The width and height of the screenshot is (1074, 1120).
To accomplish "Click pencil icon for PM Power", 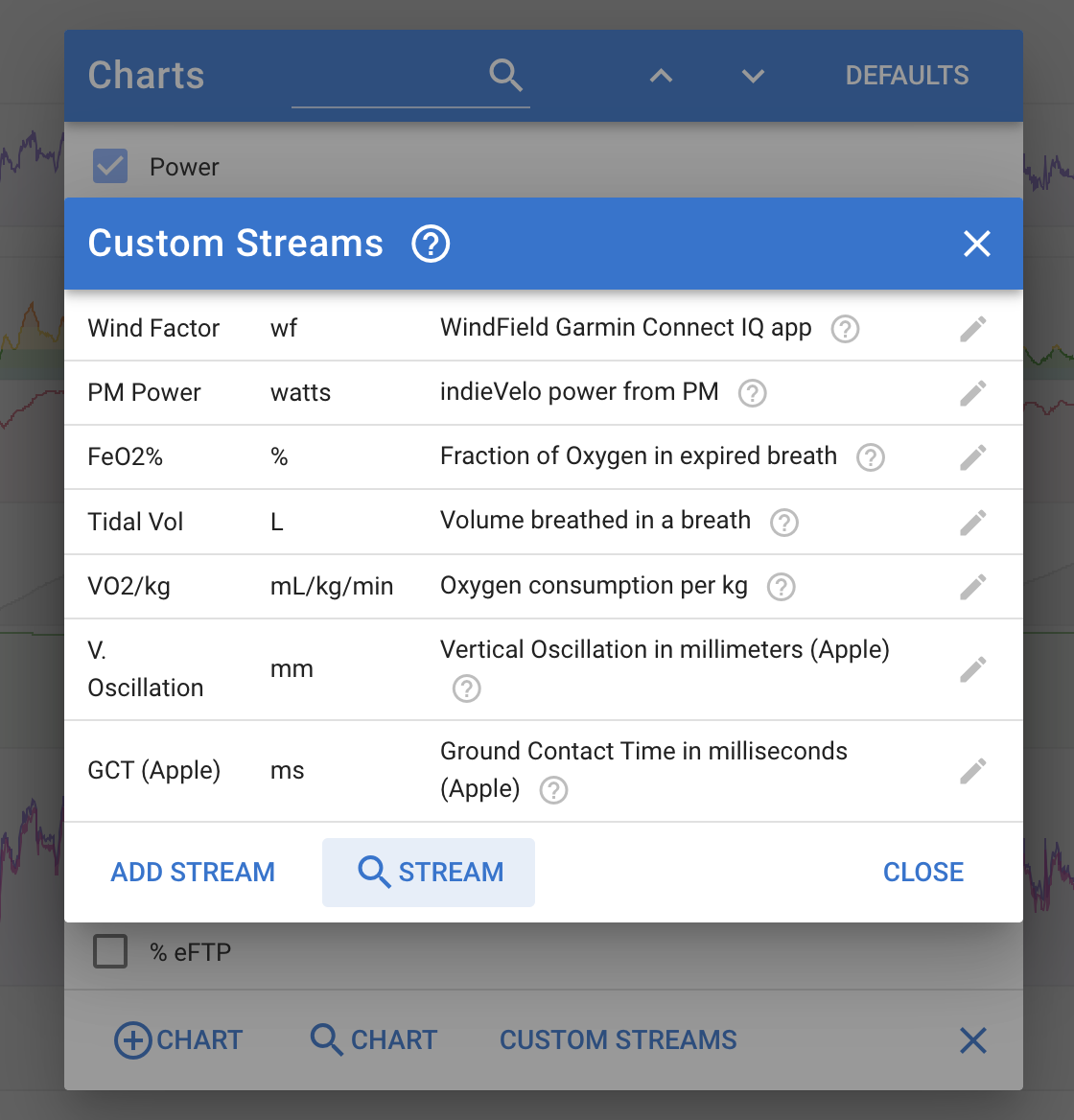I will [972, 393].
